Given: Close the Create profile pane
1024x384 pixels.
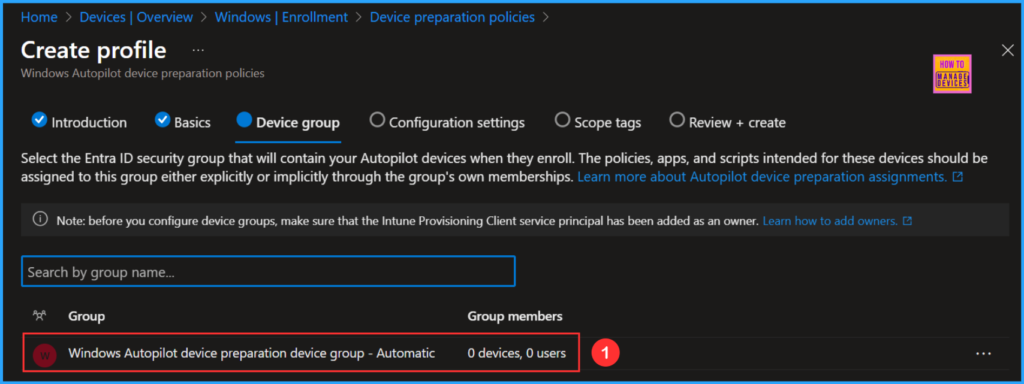Looking at the screenshot, I should pyautogui.click(x=1008, y=50).
